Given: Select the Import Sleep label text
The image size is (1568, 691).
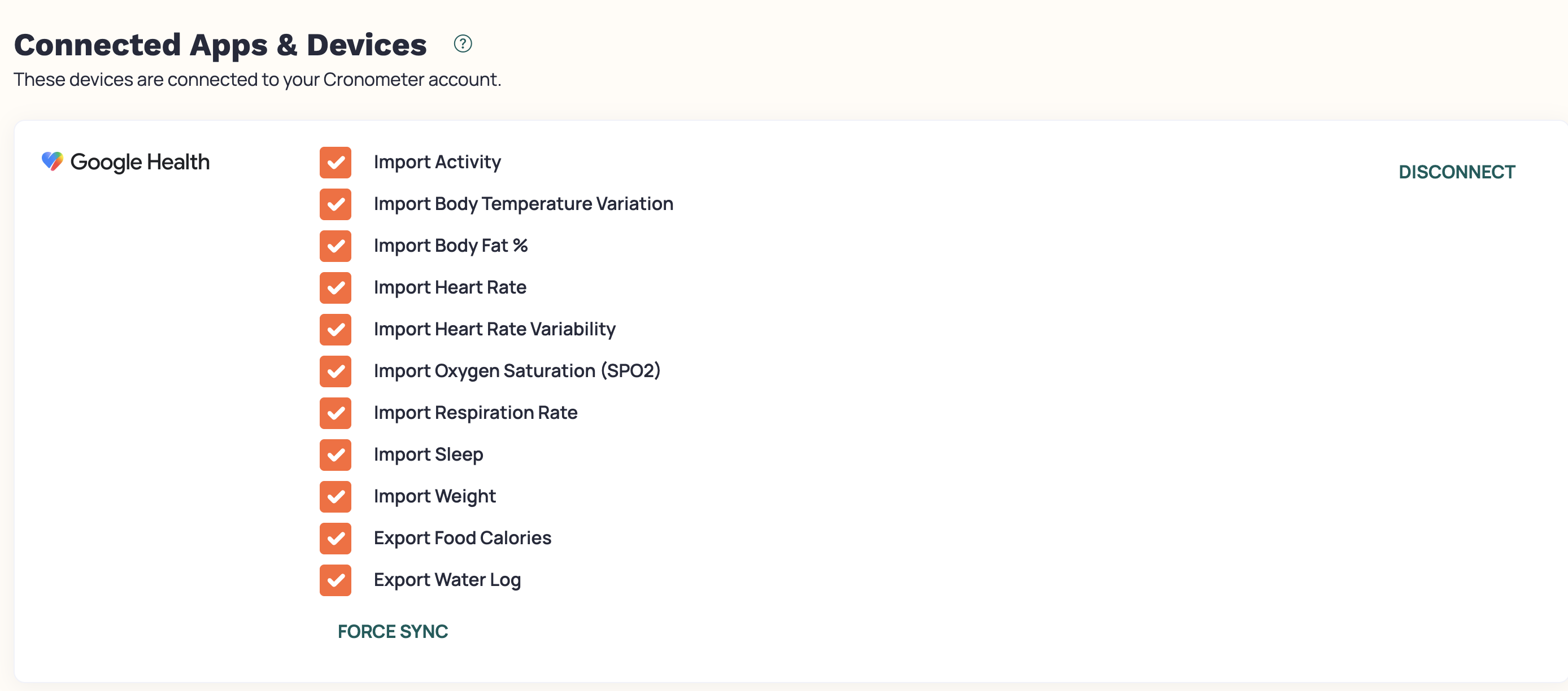Looking at the screenshot, I should (429, 454).
